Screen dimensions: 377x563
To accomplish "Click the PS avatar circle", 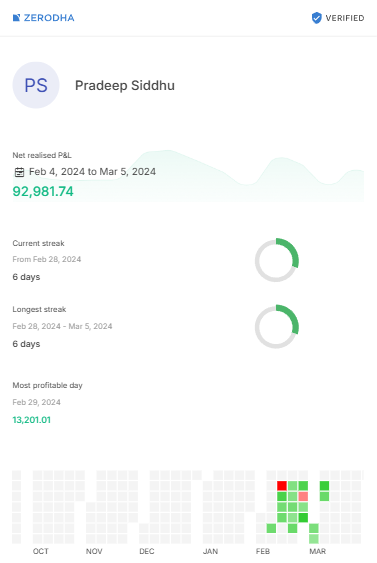I will pyautogui.click(x=36, y=85).
